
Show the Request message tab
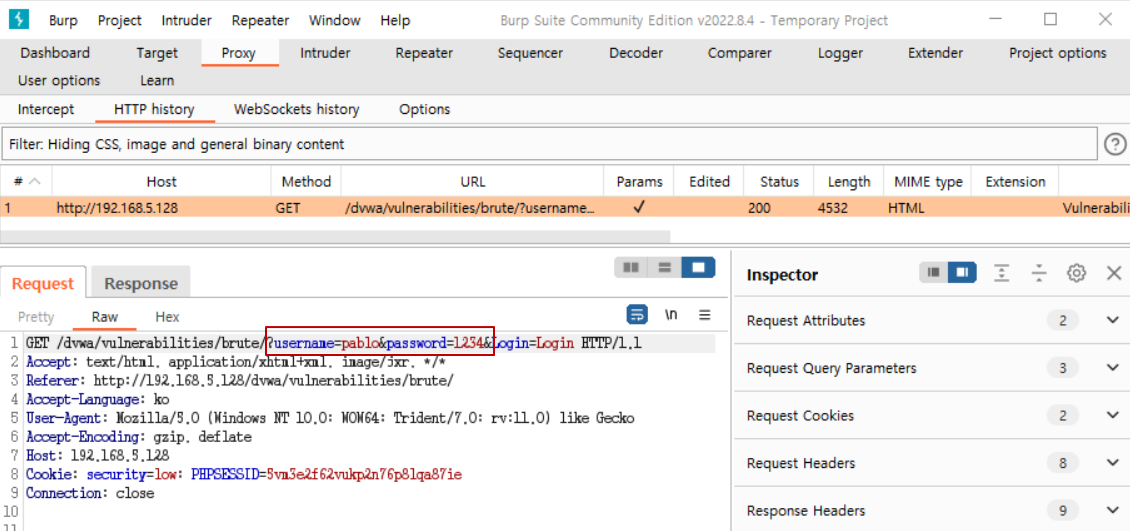[x=43, y=283]
